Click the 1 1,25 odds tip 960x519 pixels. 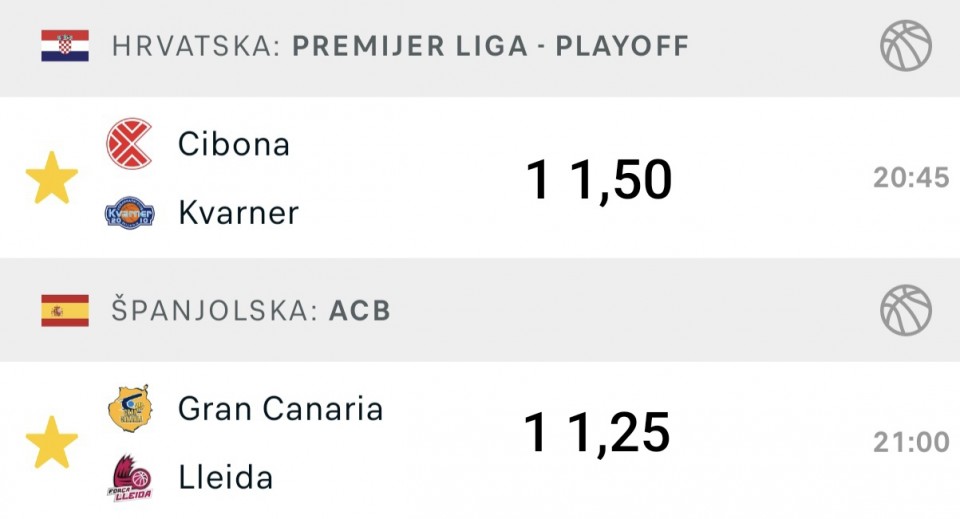(597, 433)
